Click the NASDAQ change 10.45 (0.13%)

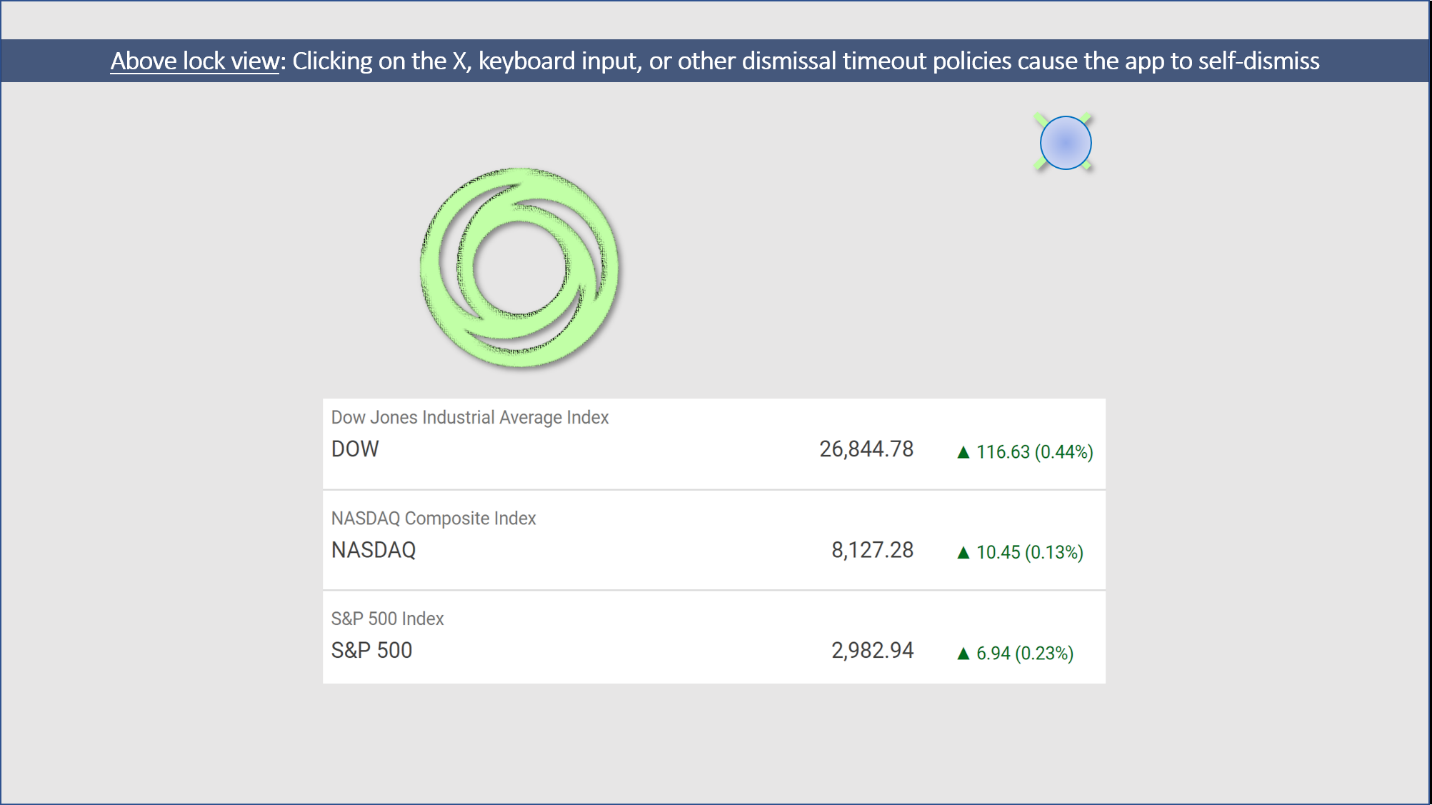click(x=1020, y=552)
